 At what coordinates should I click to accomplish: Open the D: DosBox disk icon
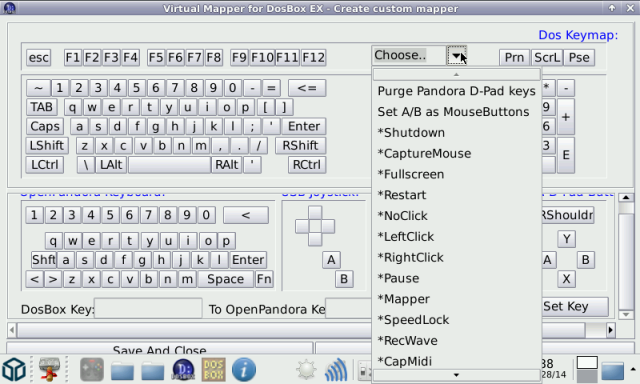coord(183,370)
